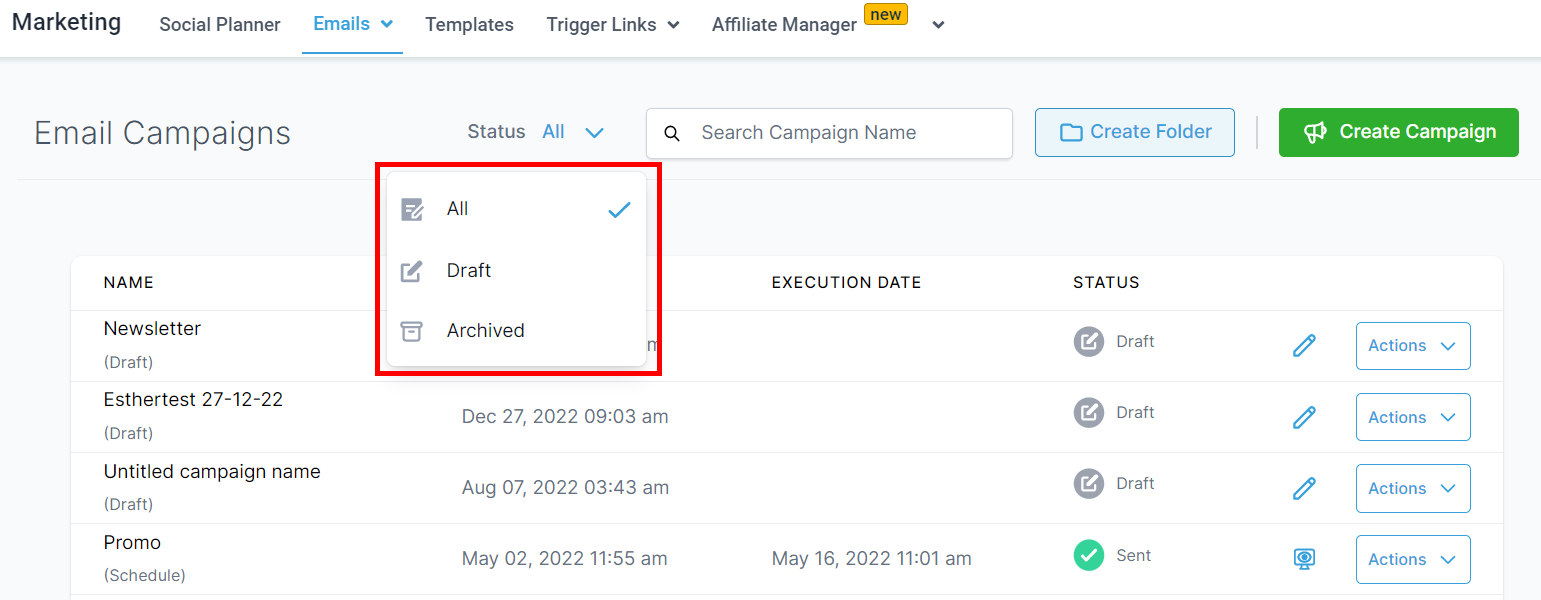The image size is (1541, 600).
Task: Open the Actions dropdown for Promo
Action: tap(1412, 559)
